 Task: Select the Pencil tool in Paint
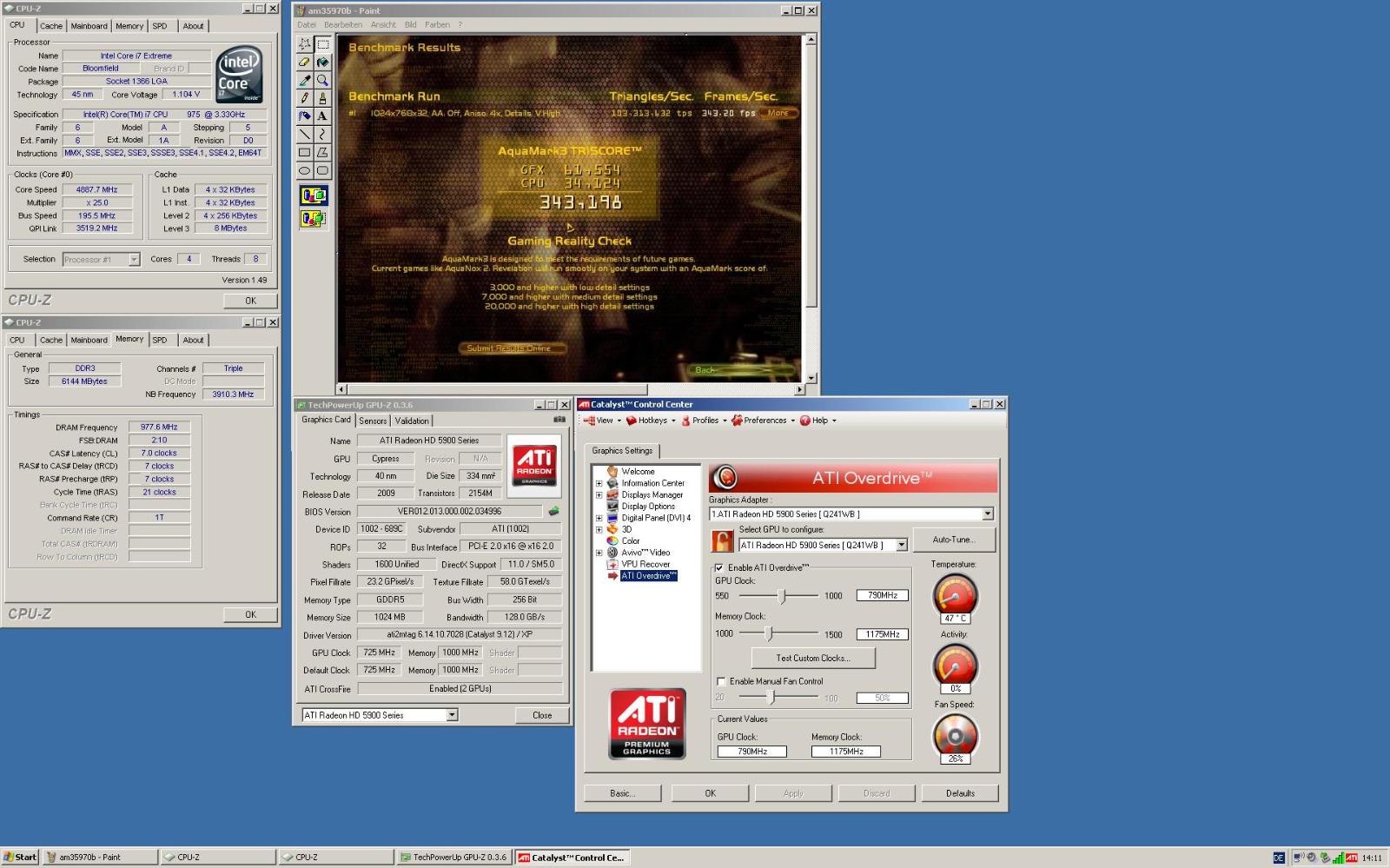coord(304,98)
